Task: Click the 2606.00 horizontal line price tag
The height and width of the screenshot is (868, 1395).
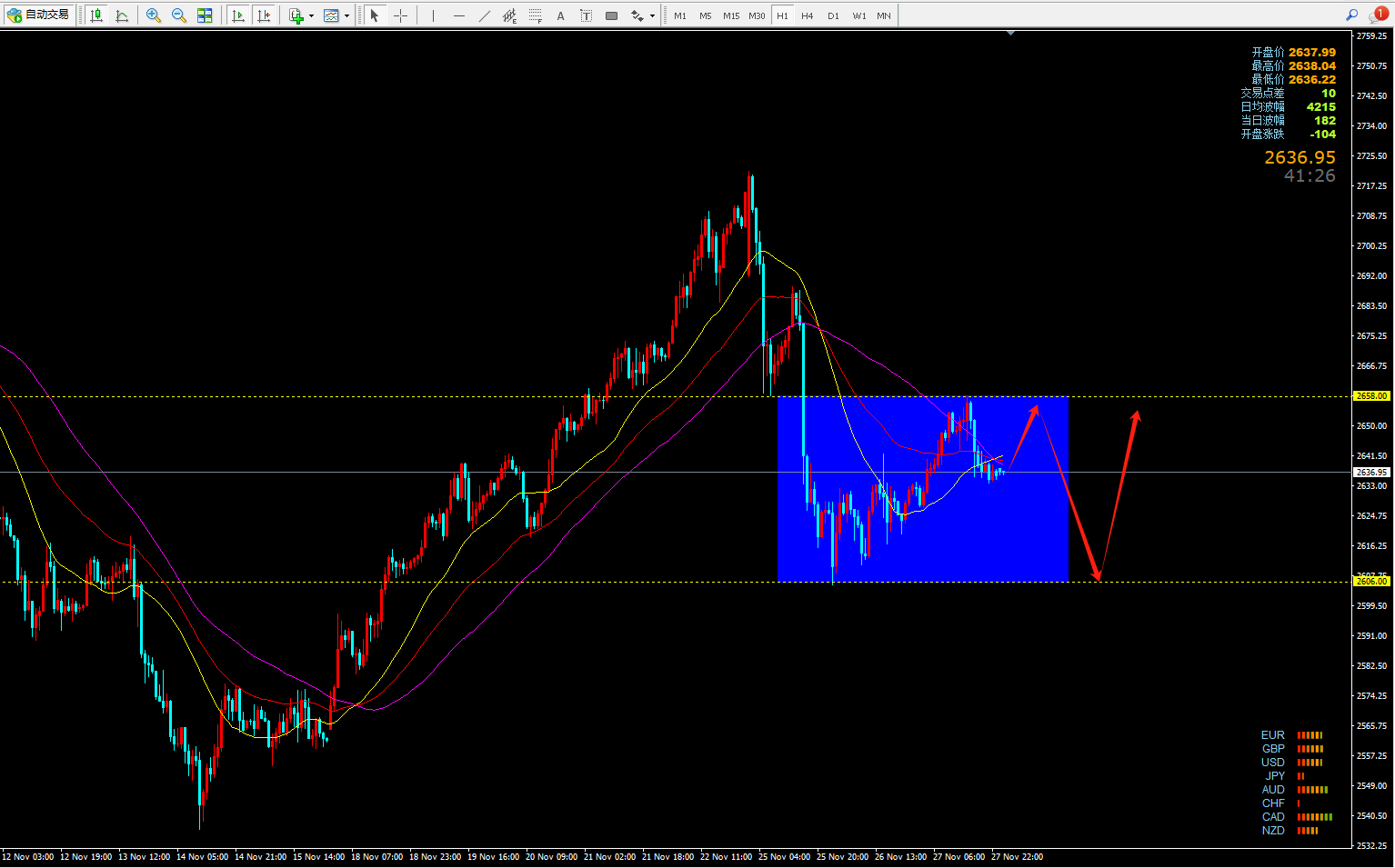Action: [1372, 581]
